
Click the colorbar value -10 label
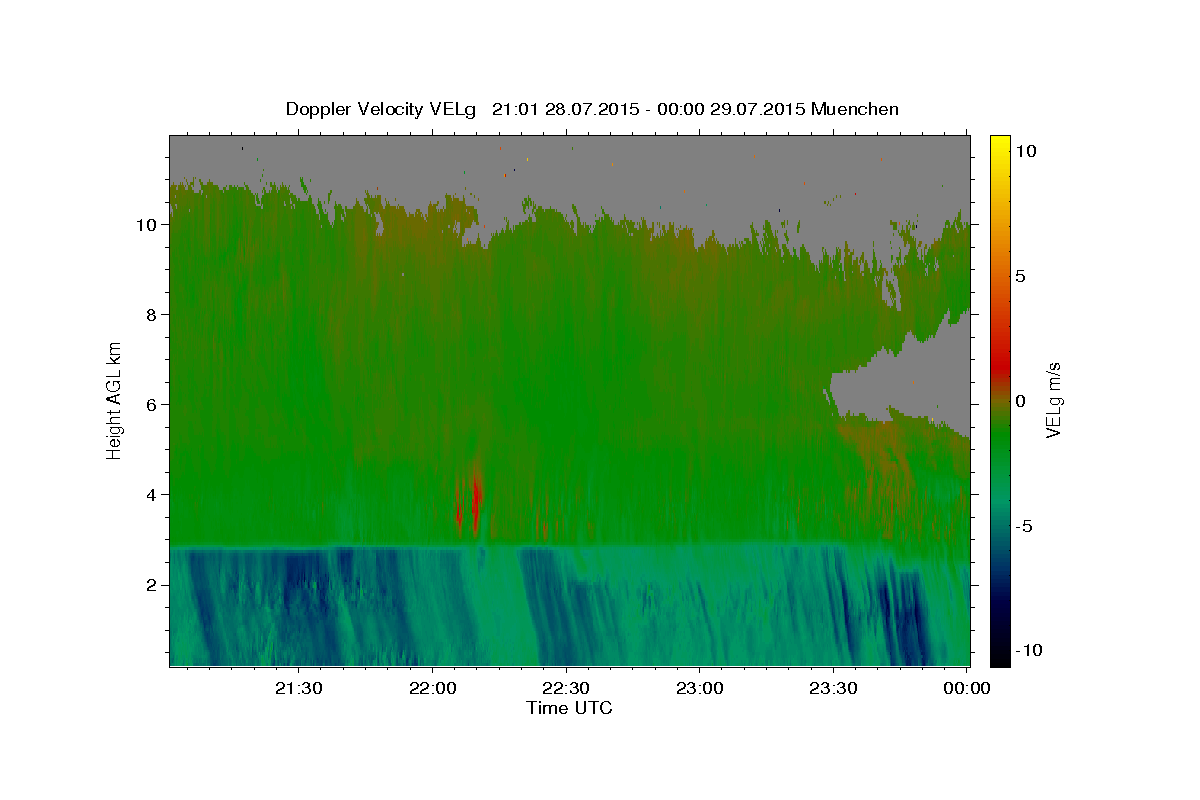(x=1027, y=651)
